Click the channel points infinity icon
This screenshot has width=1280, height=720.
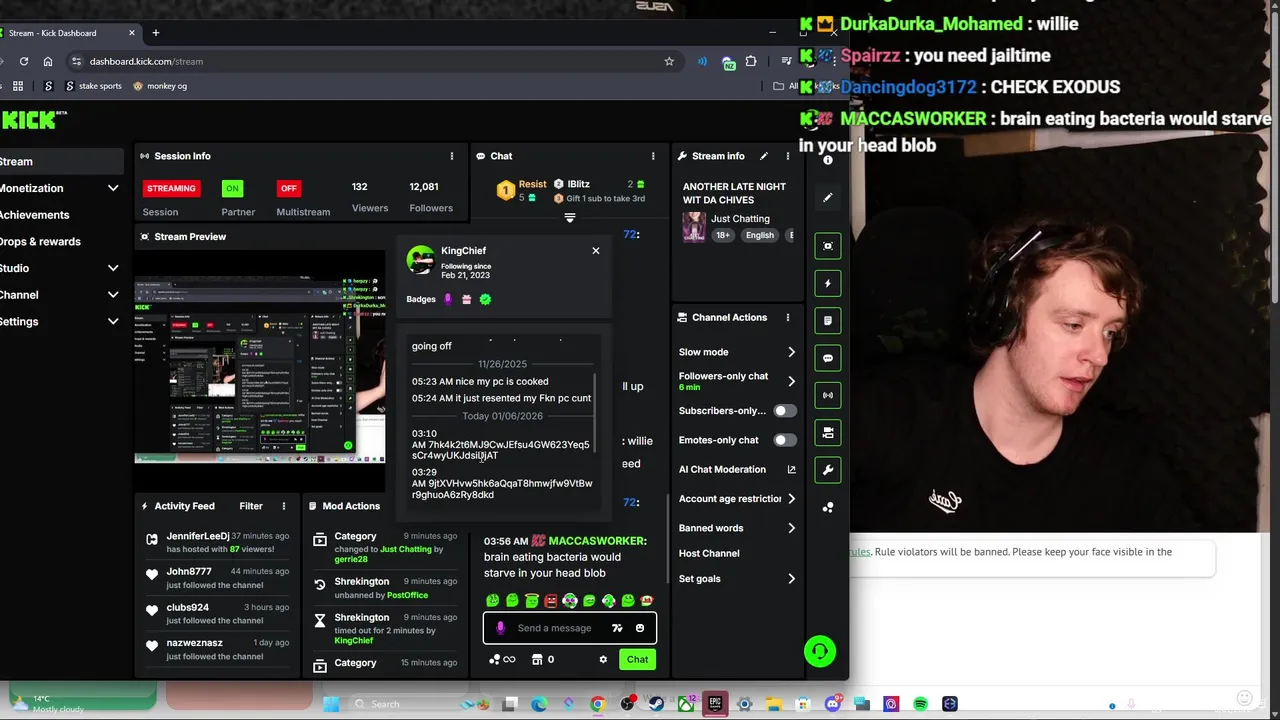click(502, 659)
